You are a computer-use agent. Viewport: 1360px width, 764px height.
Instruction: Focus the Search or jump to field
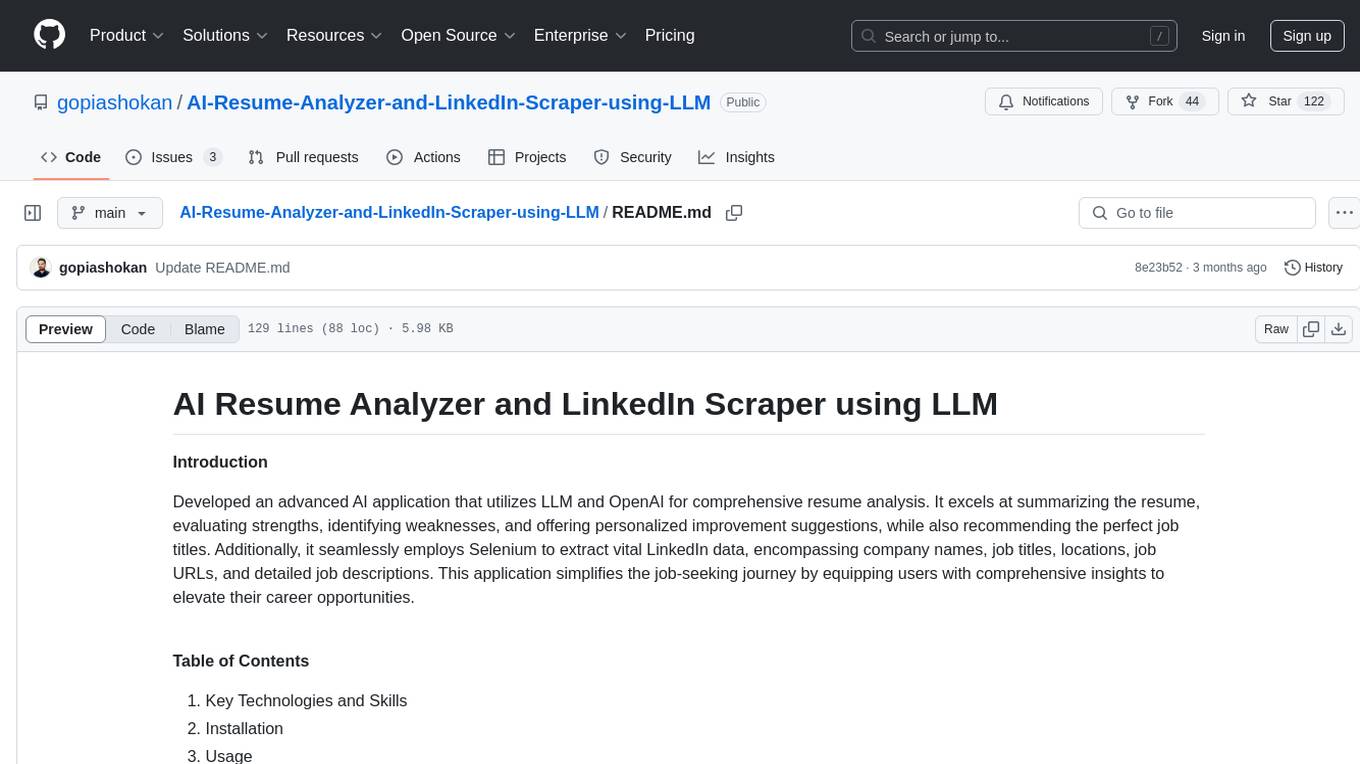point(1016,36)
